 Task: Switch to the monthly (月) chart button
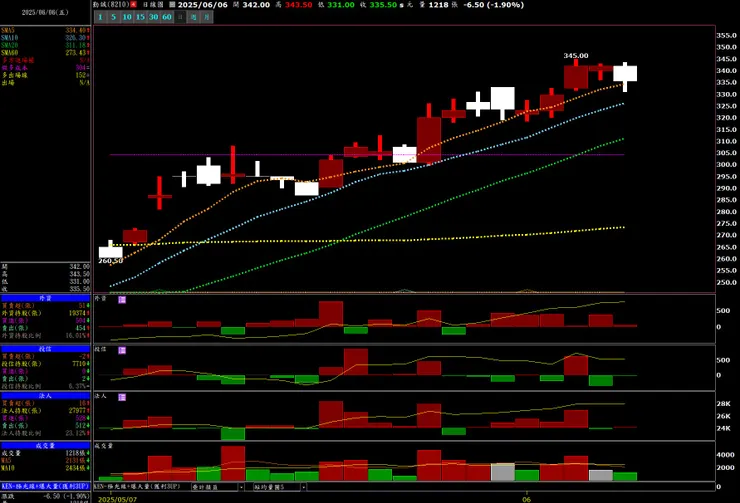coord(207,17)
